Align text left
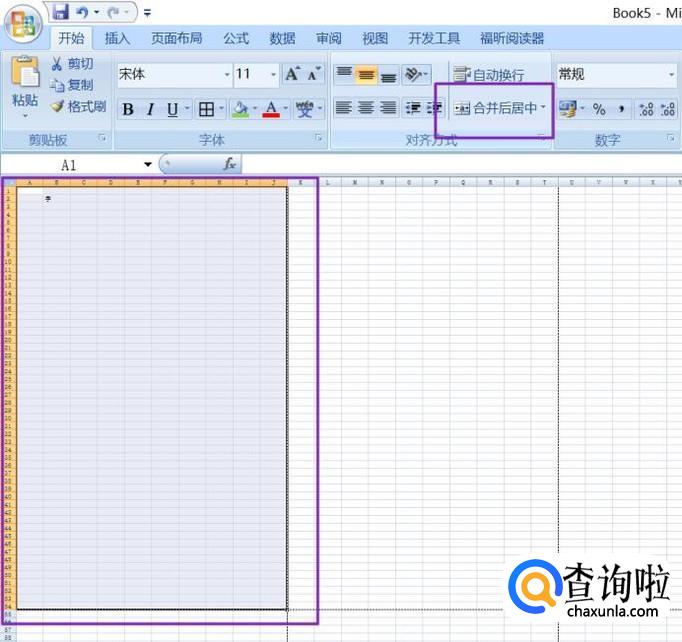Screen dimensions: 682x642 [344, 107]
